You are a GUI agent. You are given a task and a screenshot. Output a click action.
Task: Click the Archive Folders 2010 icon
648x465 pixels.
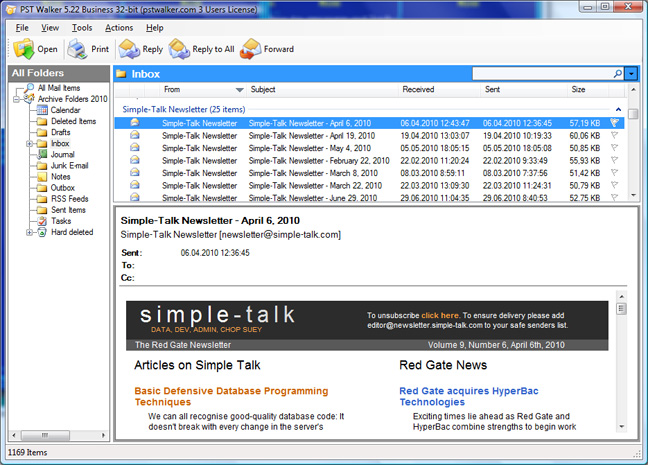(x=29, y=98)
